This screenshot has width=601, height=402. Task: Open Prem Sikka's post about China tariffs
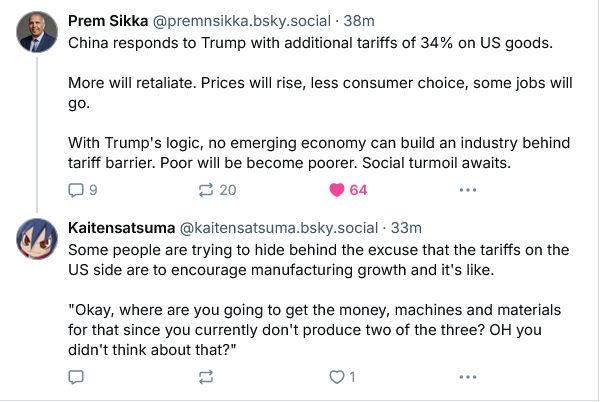pyautogui.click(x=320, y=103)
